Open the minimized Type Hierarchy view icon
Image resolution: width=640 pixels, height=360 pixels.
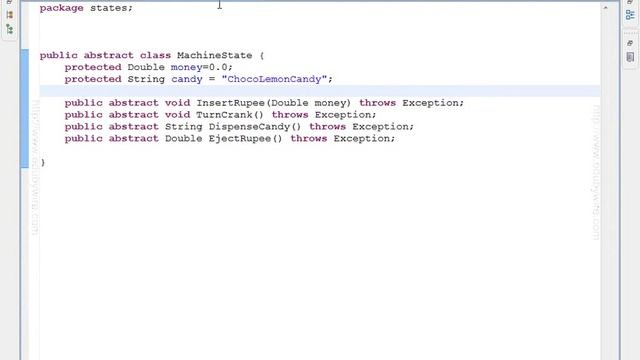pyautogui.click(x=9, y=29)
